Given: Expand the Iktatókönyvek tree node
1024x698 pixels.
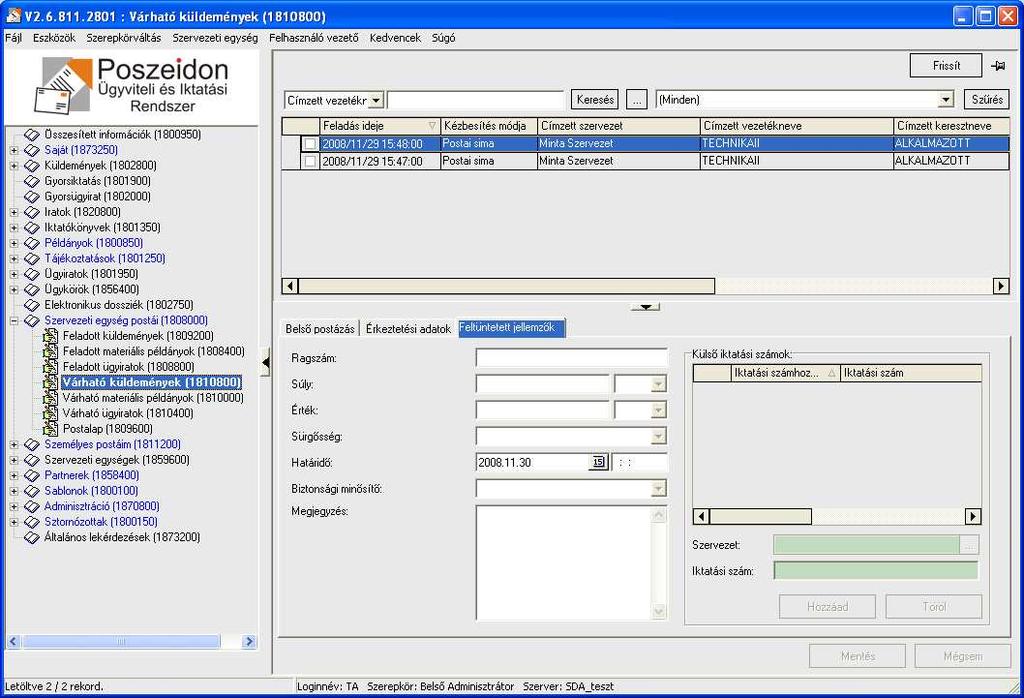Looking at the screenshot, I should [14, 228].
